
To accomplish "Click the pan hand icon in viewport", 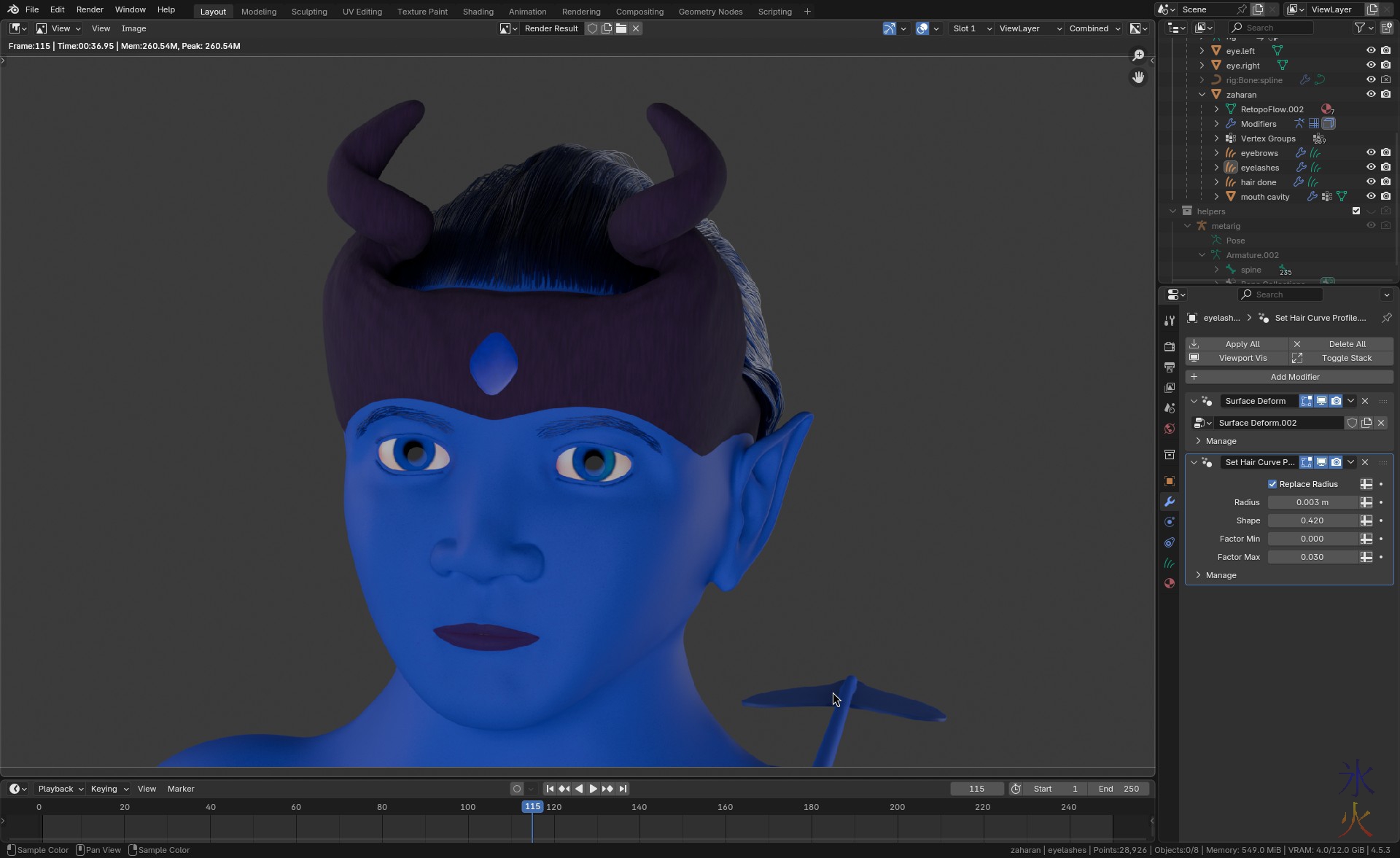I will click(1138, 77).
